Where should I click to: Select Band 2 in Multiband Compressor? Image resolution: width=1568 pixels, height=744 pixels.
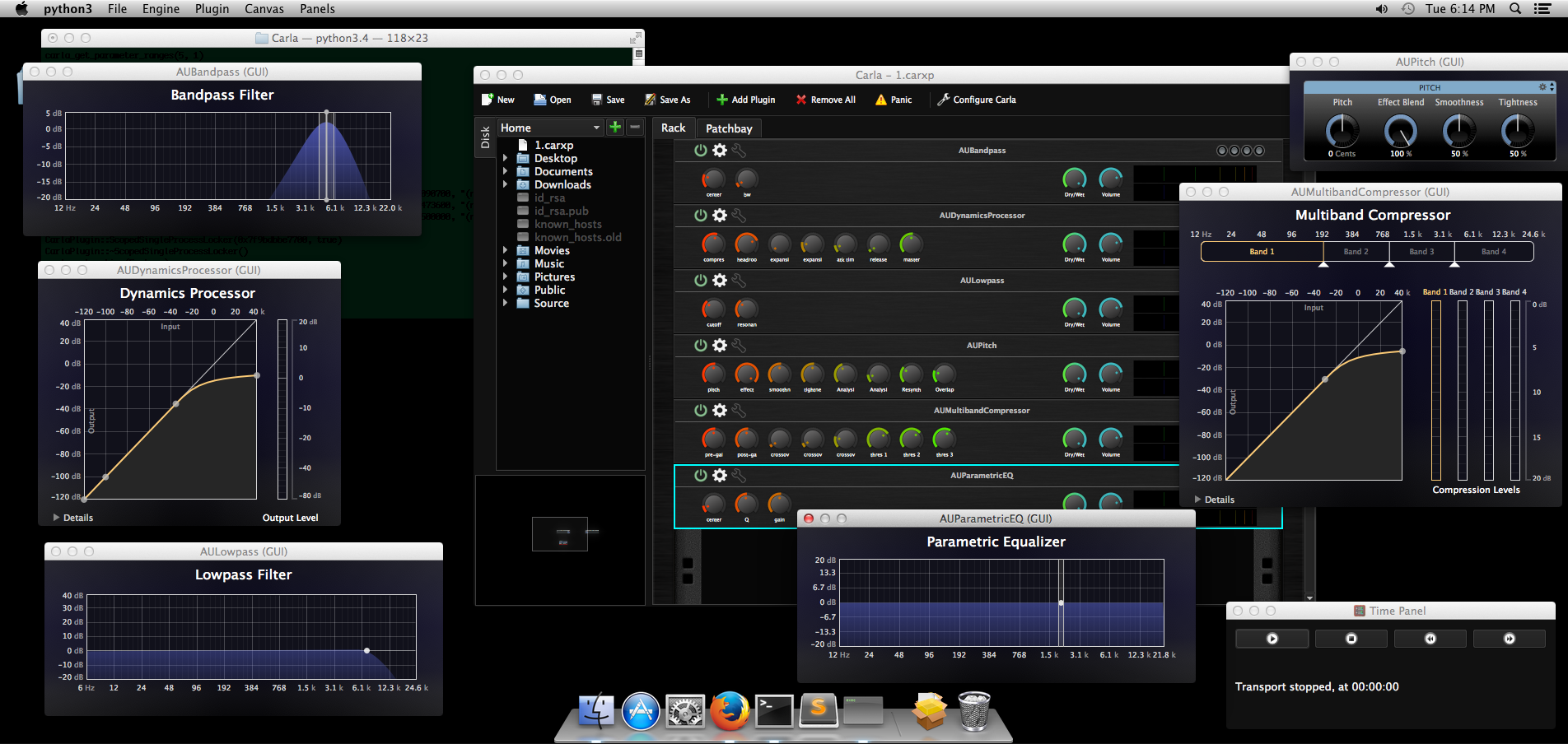1356,252
